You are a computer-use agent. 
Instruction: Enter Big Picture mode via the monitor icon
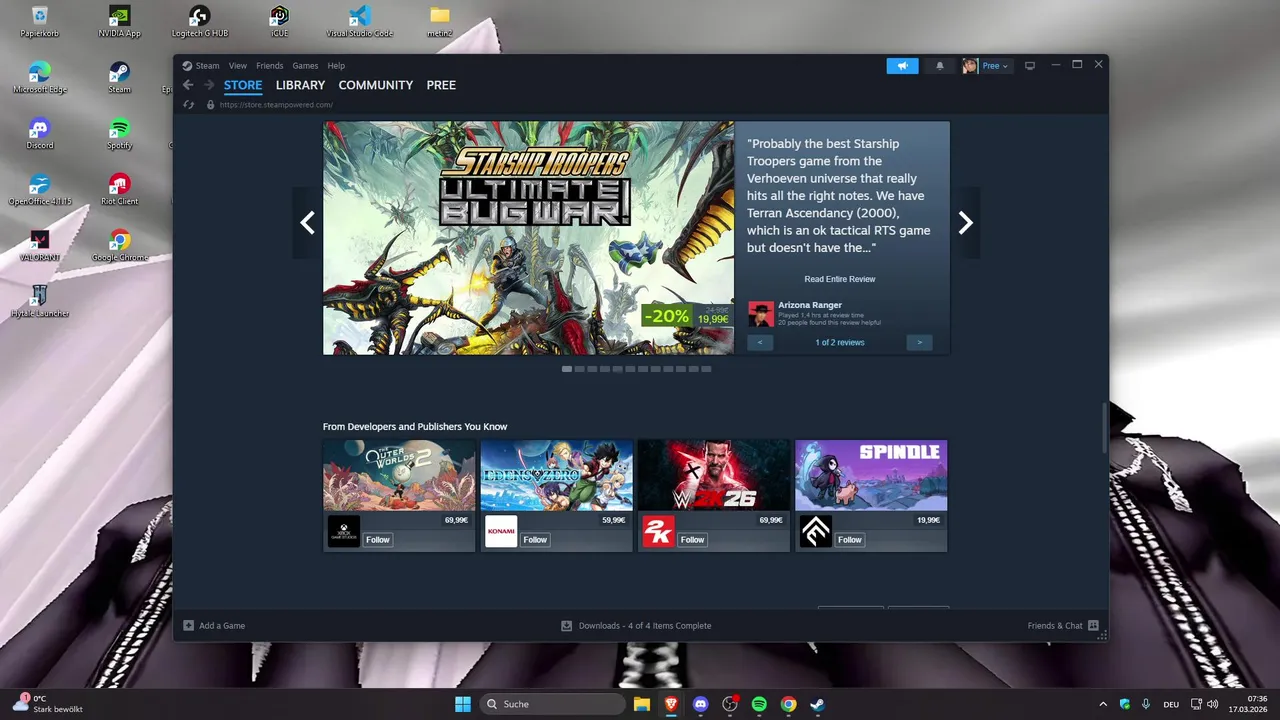tap(1030, 66)
